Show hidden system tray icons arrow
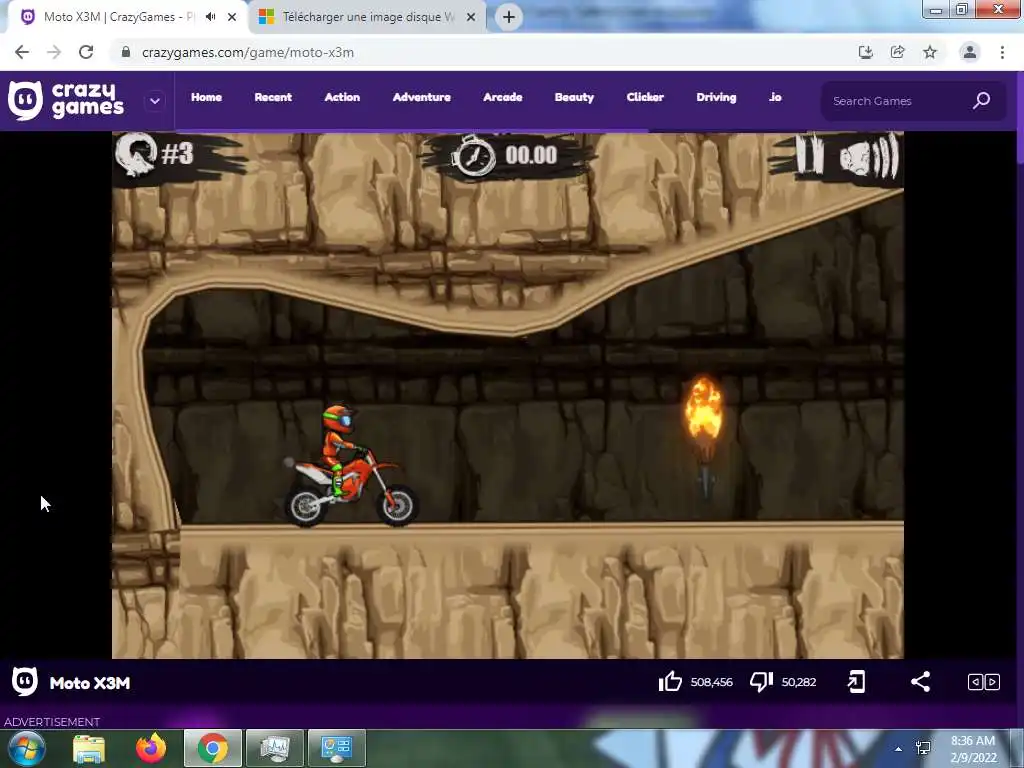 point(899,749)
